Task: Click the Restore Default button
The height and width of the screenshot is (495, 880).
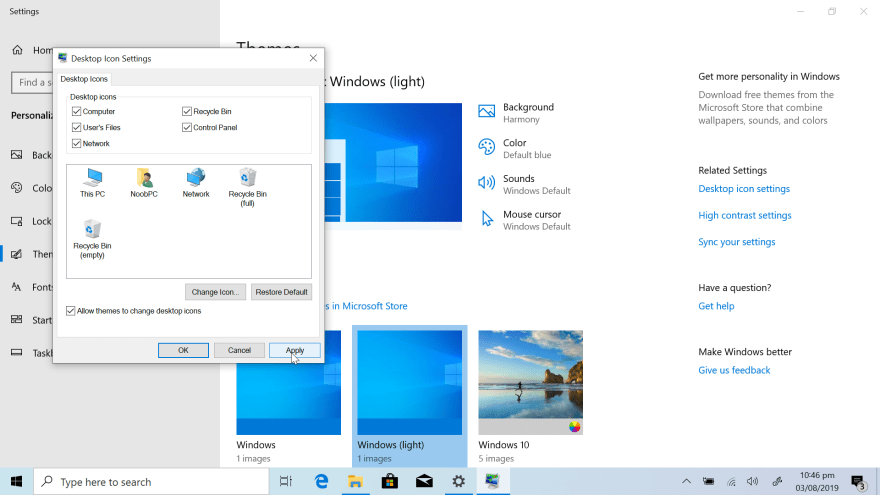Action: (281, 292)
